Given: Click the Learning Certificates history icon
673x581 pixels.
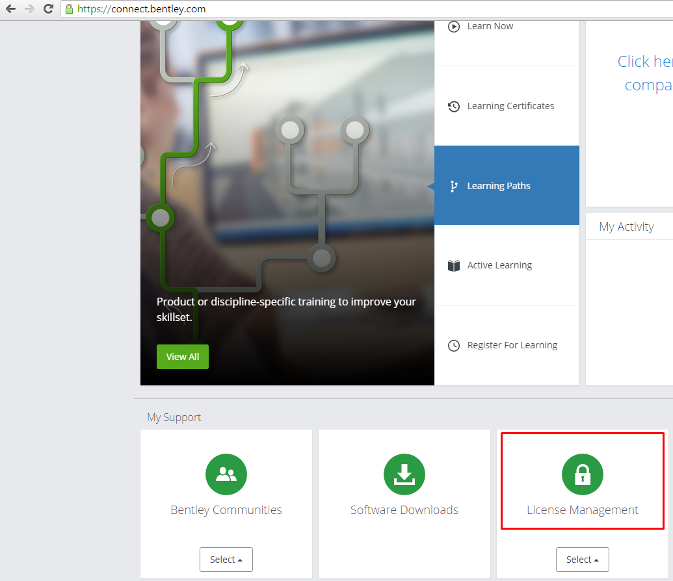Looking at the screenshot, I should pos(454,106).
